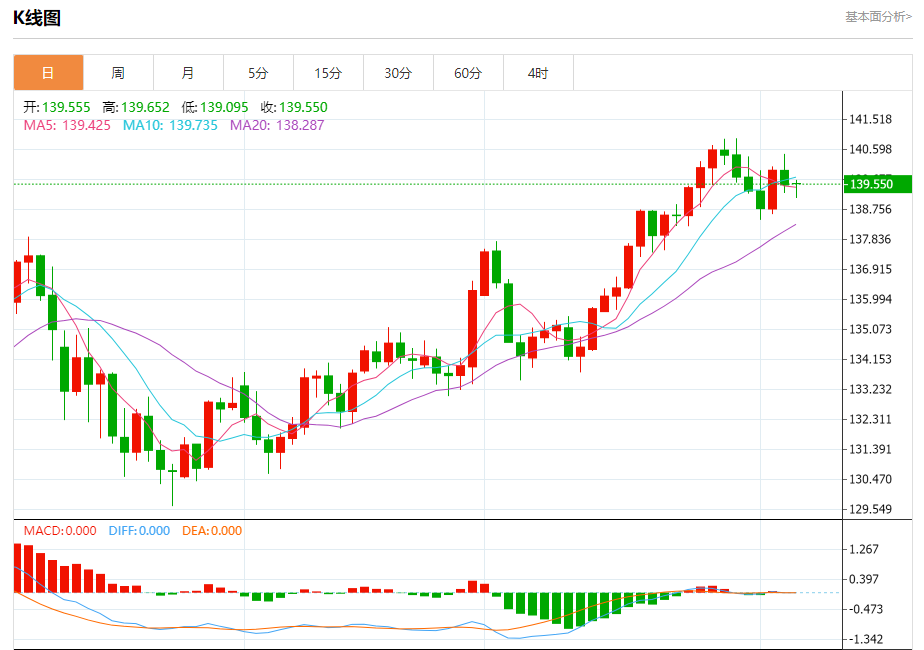This screenshot has height=650, width=924.
Task: Click the K线图 title
Action: (37, 18)
